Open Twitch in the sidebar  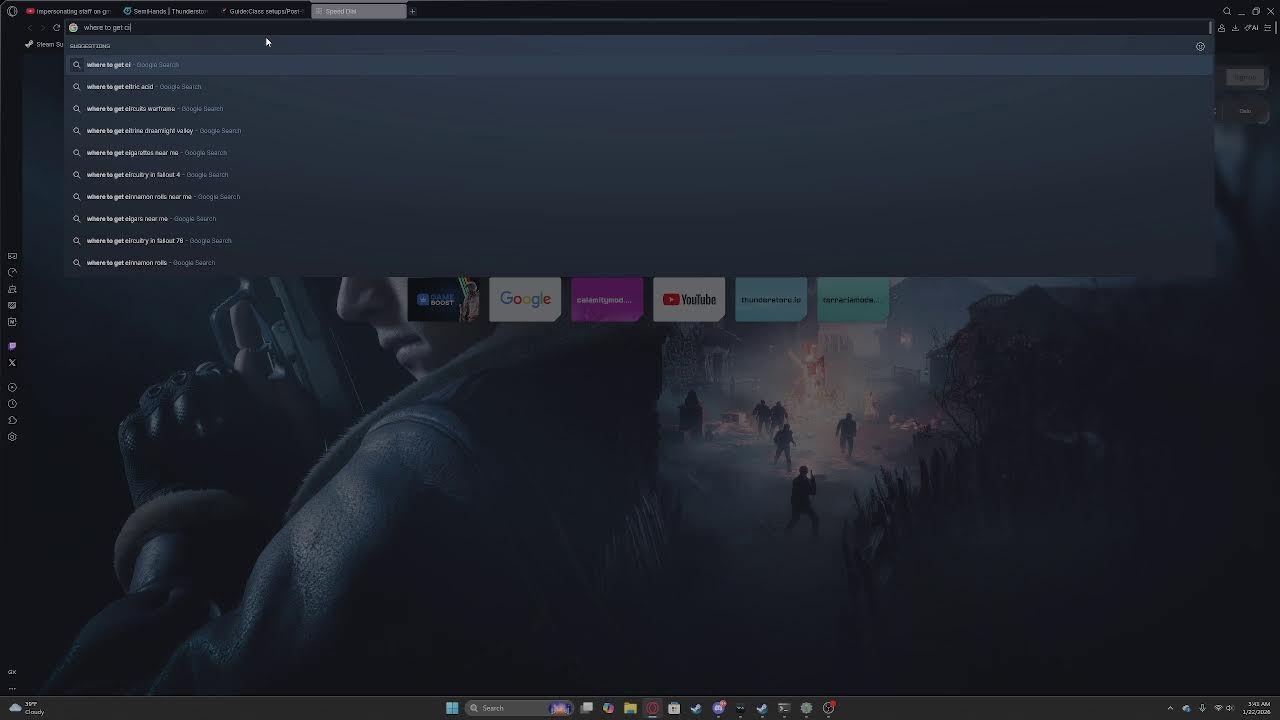pos(12,346)
